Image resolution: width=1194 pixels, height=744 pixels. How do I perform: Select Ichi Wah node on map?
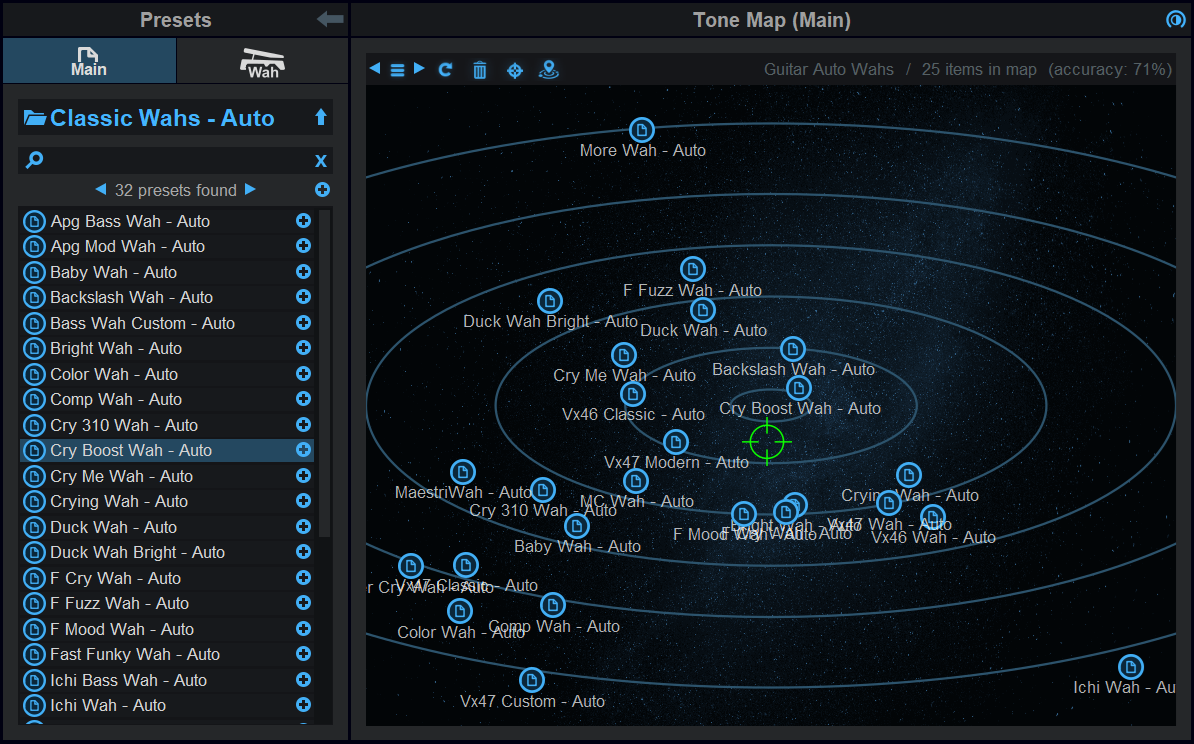[1131, 667]
